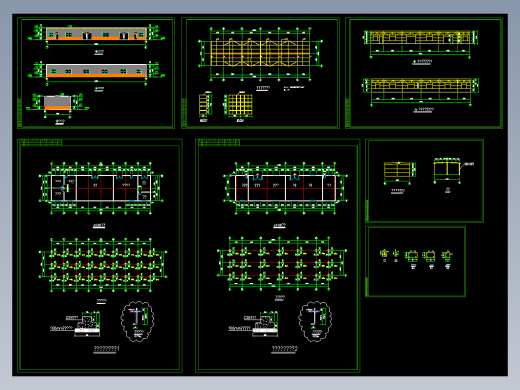The image size is (520, 390).
Task: Click the cloud-outlined detail in bottom-left sheet
Action: click(137, 321)
